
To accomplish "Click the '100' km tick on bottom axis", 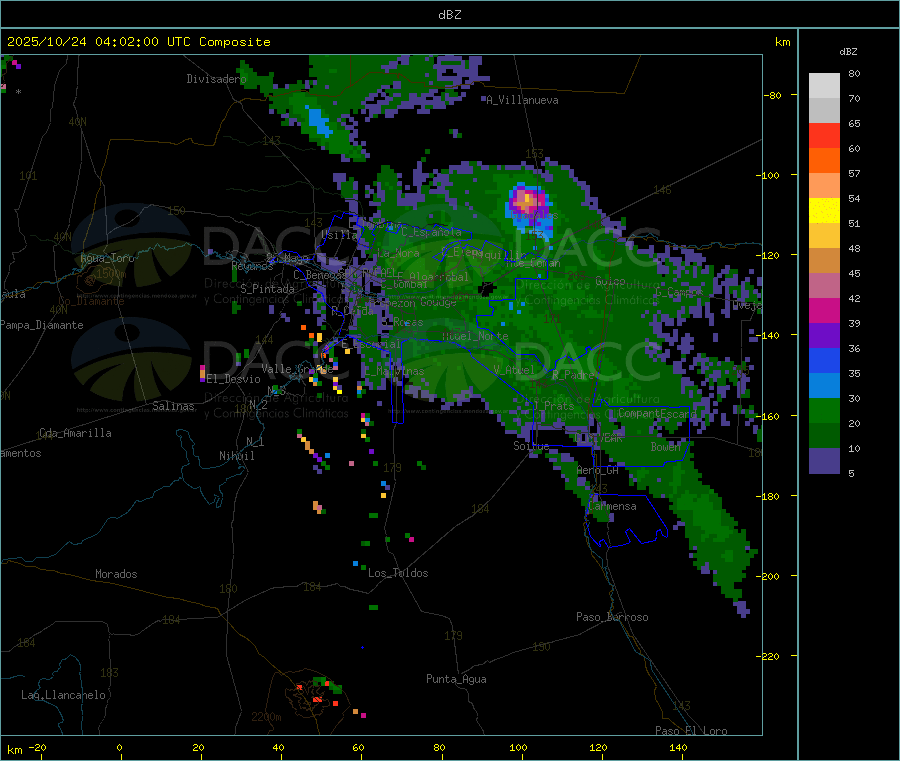I will pos(518,748).
